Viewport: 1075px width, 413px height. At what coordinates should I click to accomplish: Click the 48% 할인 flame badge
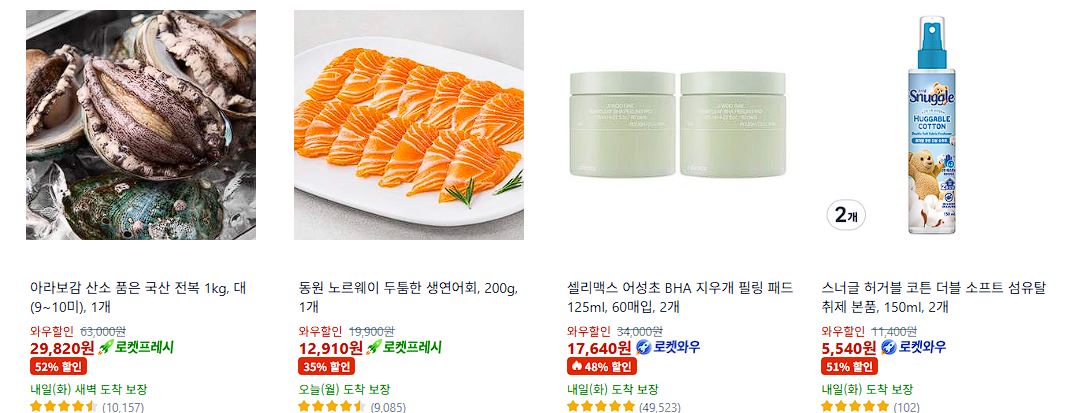coord(601,366)
